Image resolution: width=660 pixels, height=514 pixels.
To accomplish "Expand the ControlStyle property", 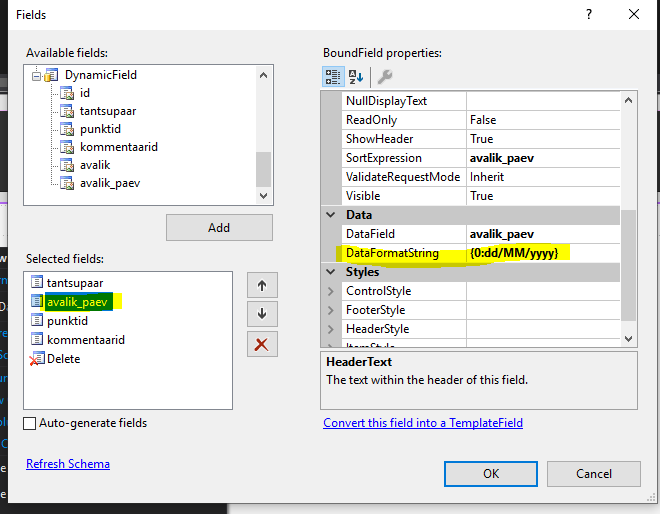I will pyautogui.click(x=331, y=291).
